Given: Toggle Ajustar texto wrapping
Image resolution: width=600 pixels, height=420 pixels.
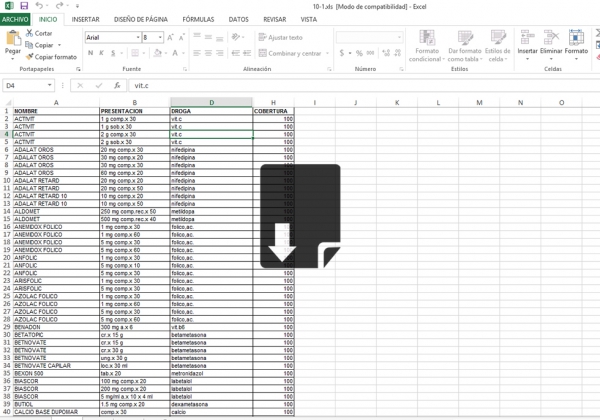Looking at the screenshot, I should 281,37.
